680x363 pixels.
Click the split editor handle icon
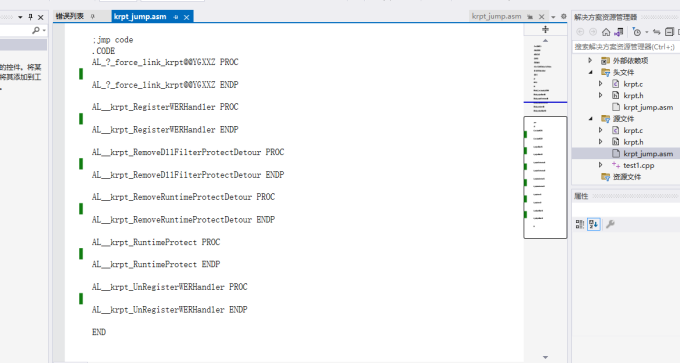coord(545,29)
